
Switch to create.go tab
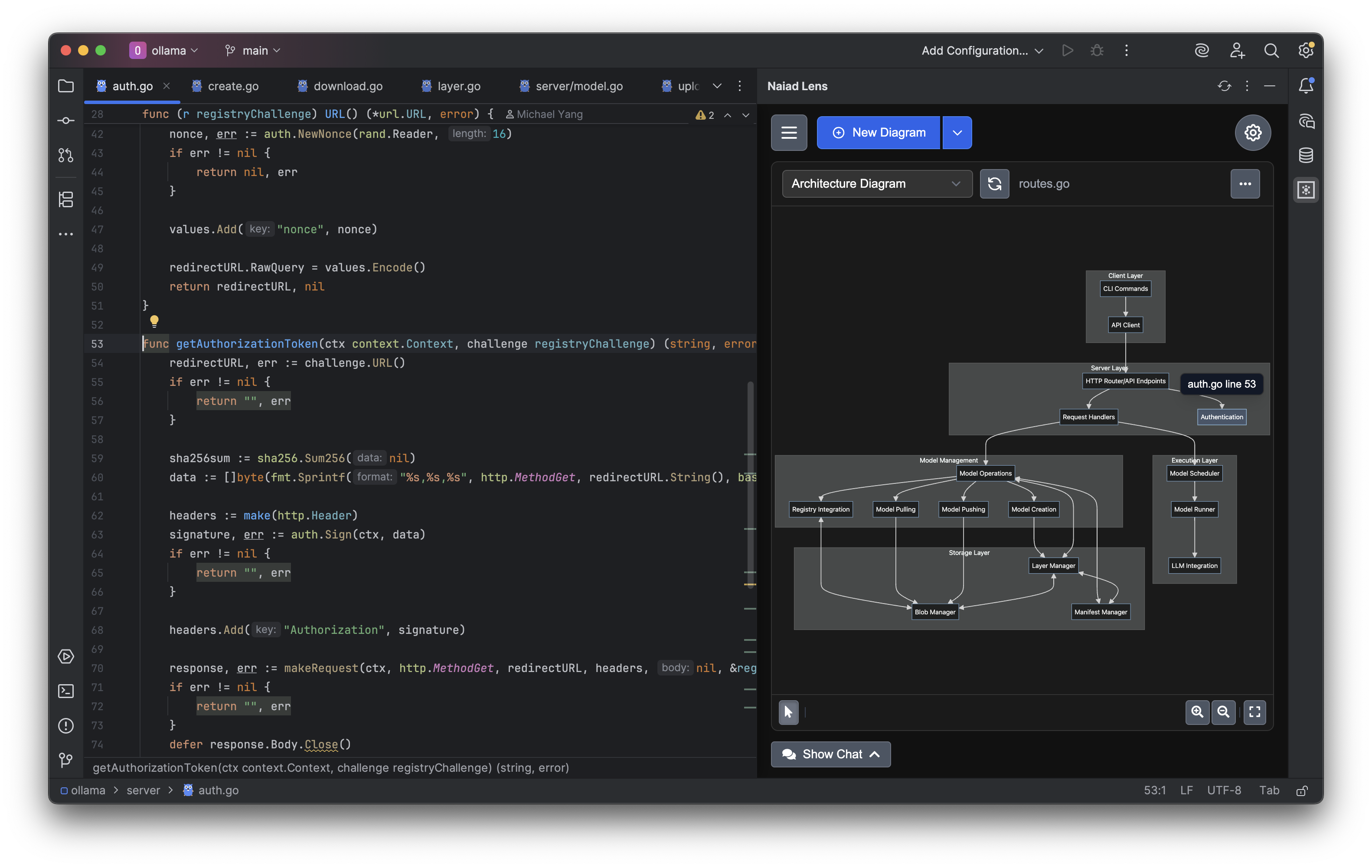click(225, 86)
